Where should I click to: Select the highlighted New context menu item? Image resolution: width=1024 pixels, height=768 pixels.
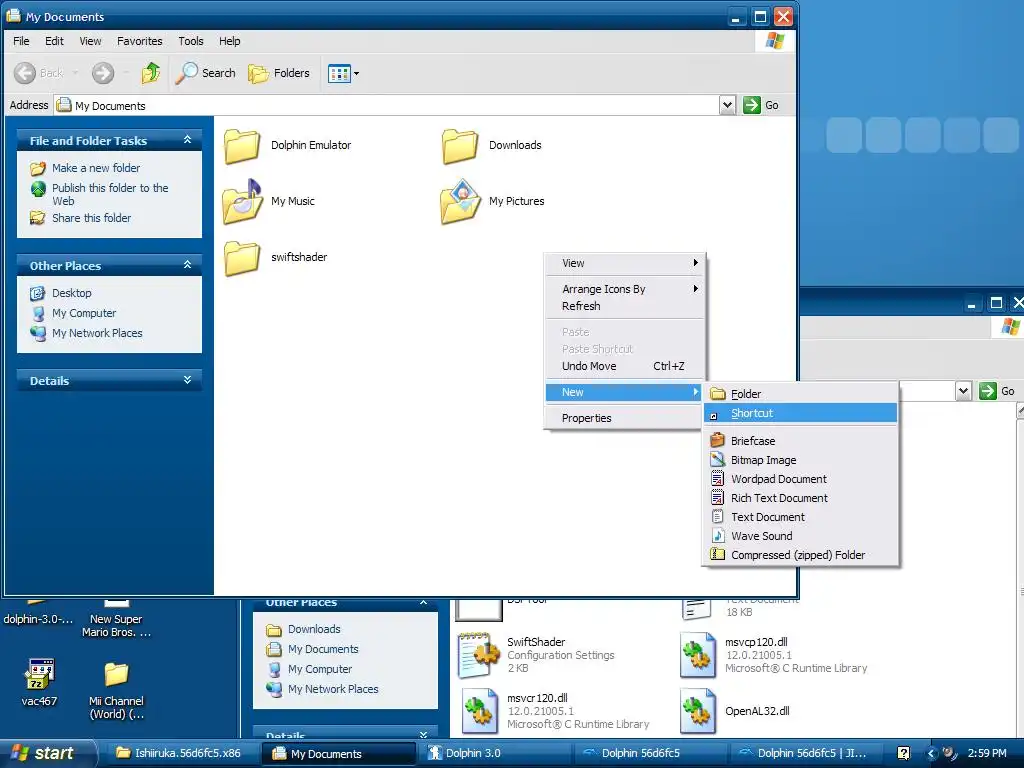624,392
